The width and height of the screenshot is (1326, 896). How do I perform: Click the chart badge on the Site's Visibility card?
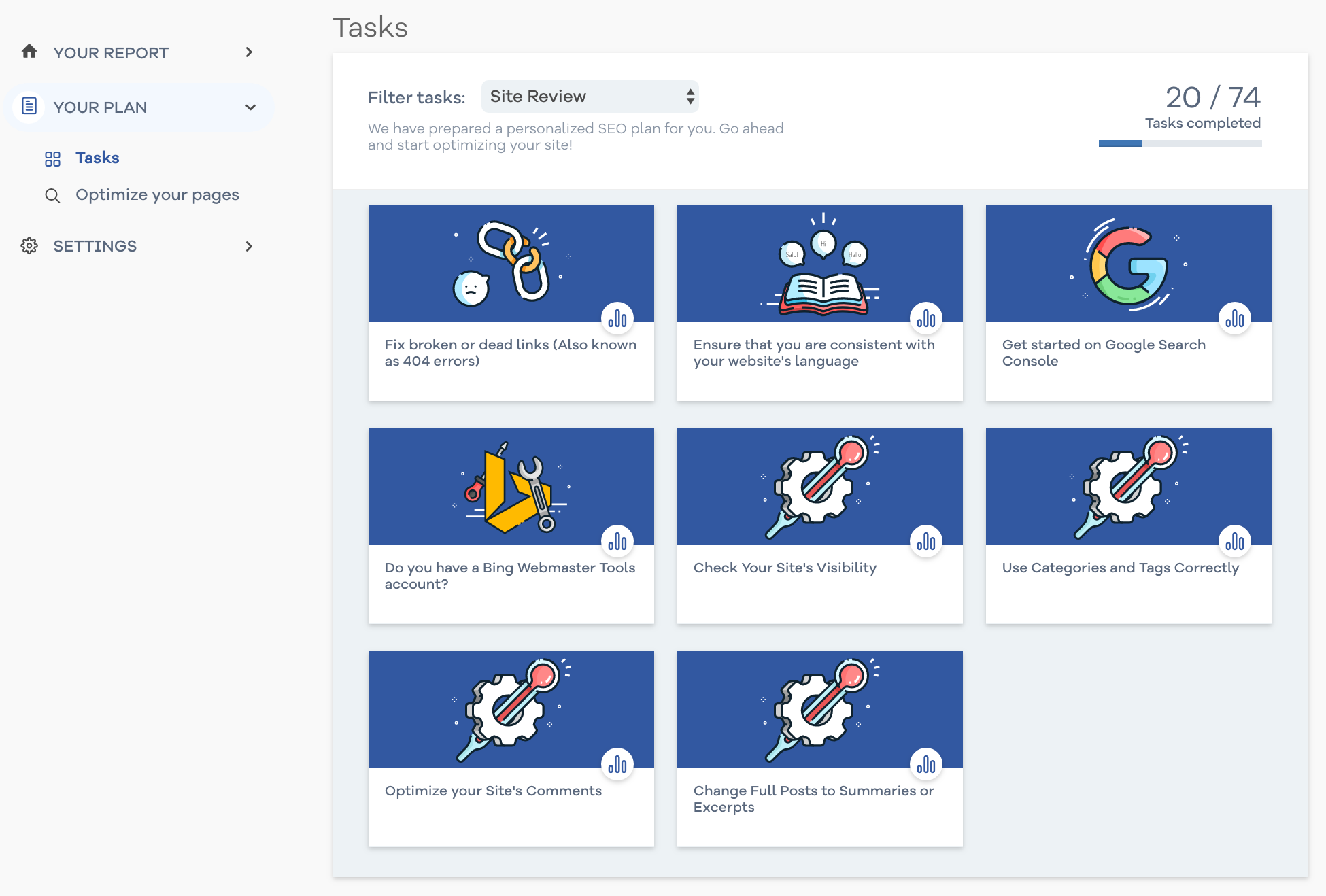point(926,541)
